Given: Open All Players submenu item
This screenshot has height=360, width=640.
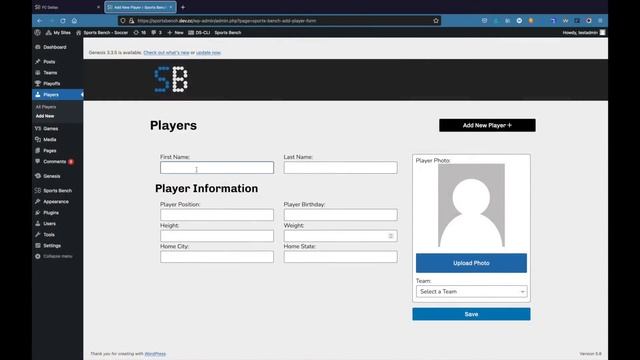Looking at the screenshot, I should 46,107.
